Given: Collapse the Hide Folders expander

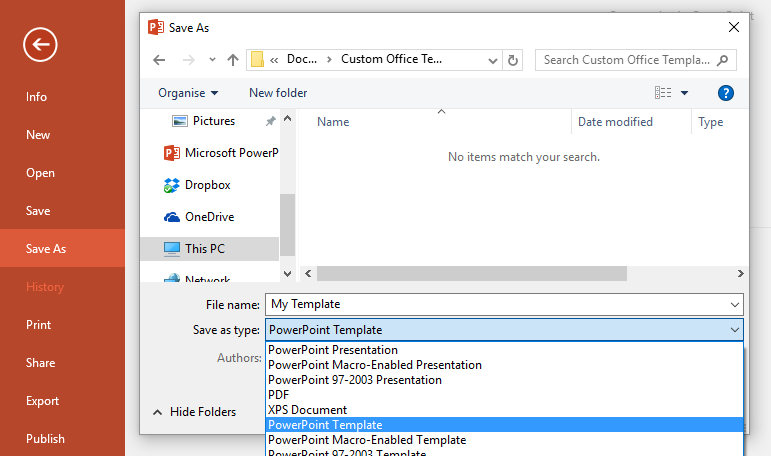Looking at the screenshot, I should pyautogui.click(x=195, y=412).
